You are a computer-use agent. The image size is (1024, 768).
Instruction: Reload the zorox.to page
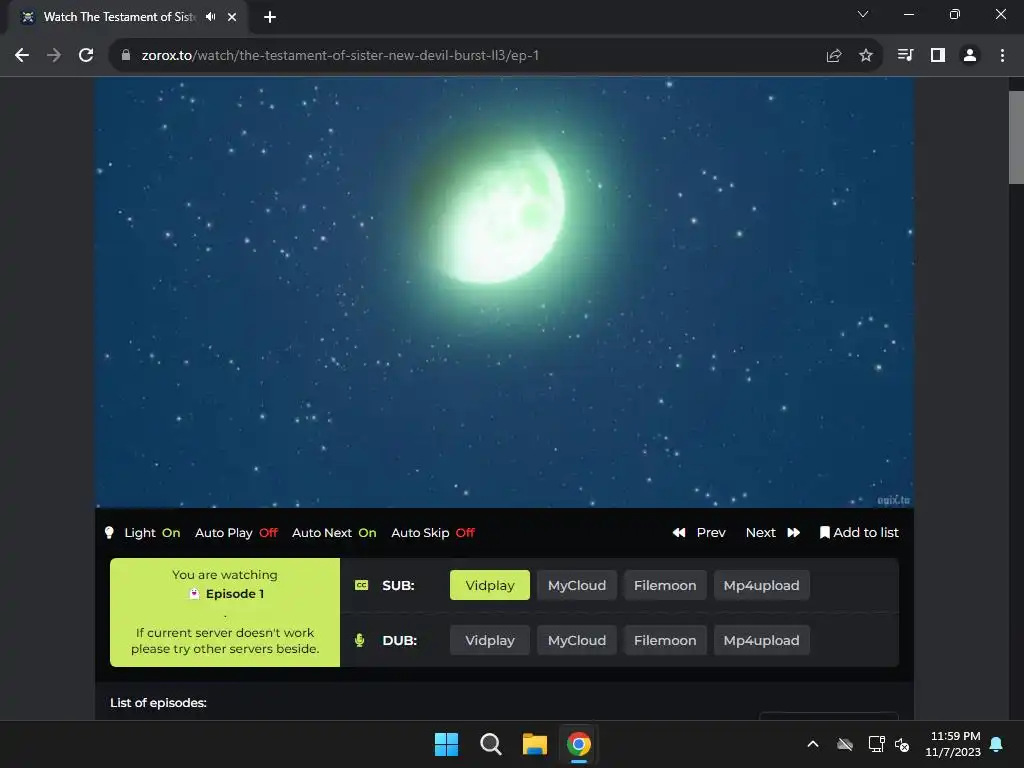coord(86,56)
